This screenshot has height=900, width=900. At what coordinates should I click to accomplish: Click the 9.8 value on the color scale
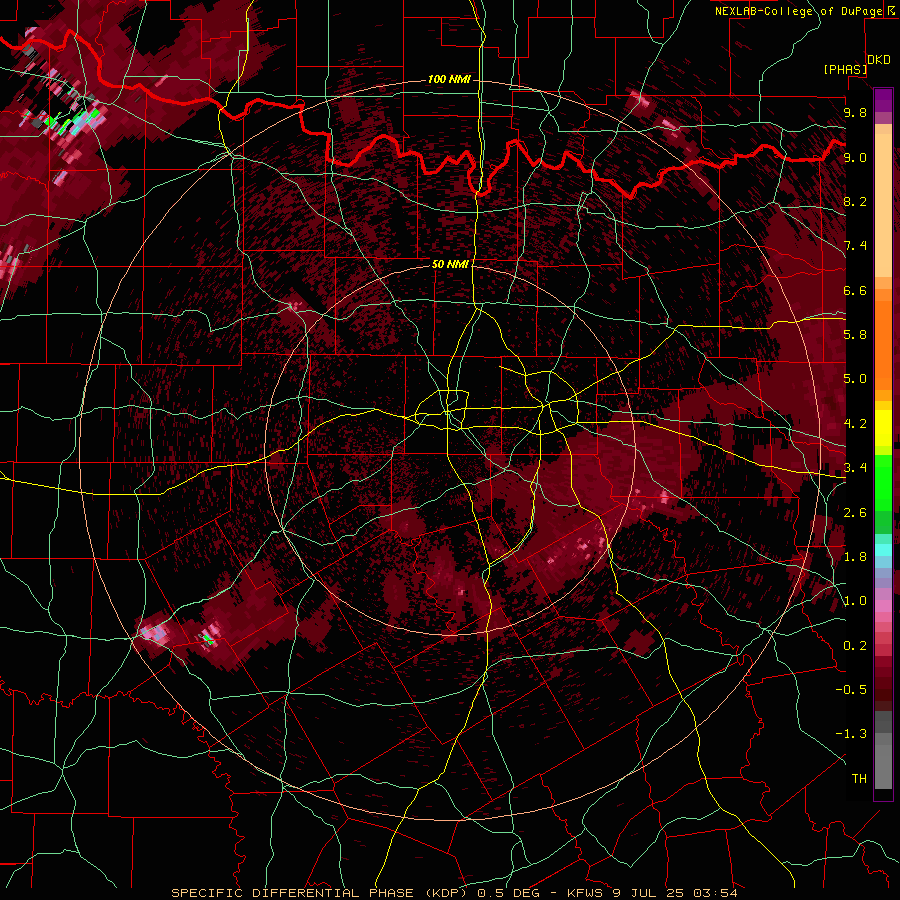855,112
